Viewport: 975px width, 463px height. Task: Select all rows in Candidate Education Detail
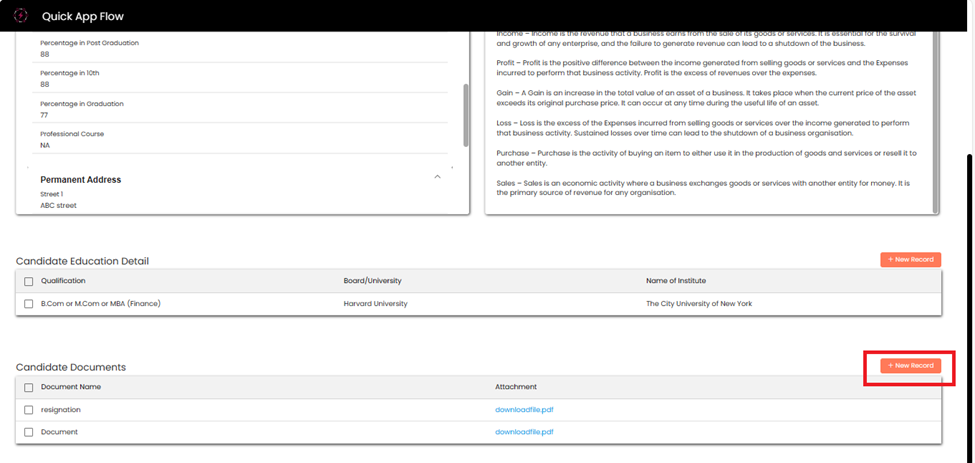[29, 282]
